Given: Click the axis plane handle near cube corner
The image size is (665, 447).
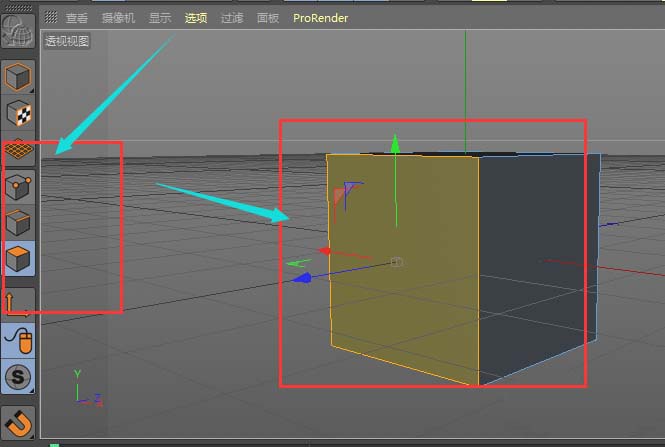Looking at the screenshot, I should coord(346,196).
